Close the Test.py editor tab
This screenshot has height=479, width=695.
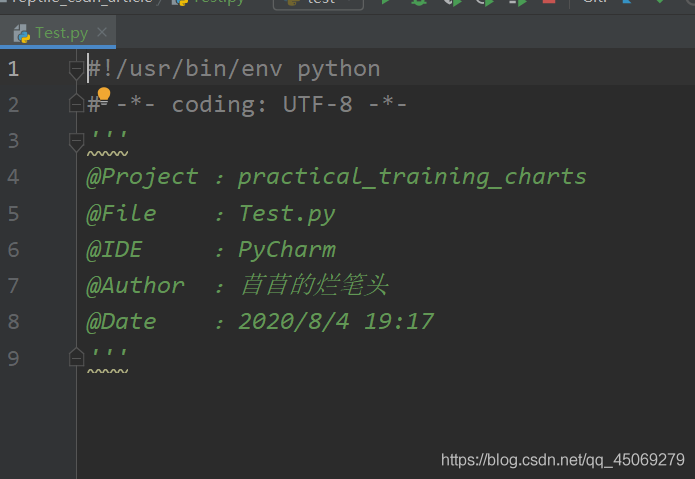point(101,33)
